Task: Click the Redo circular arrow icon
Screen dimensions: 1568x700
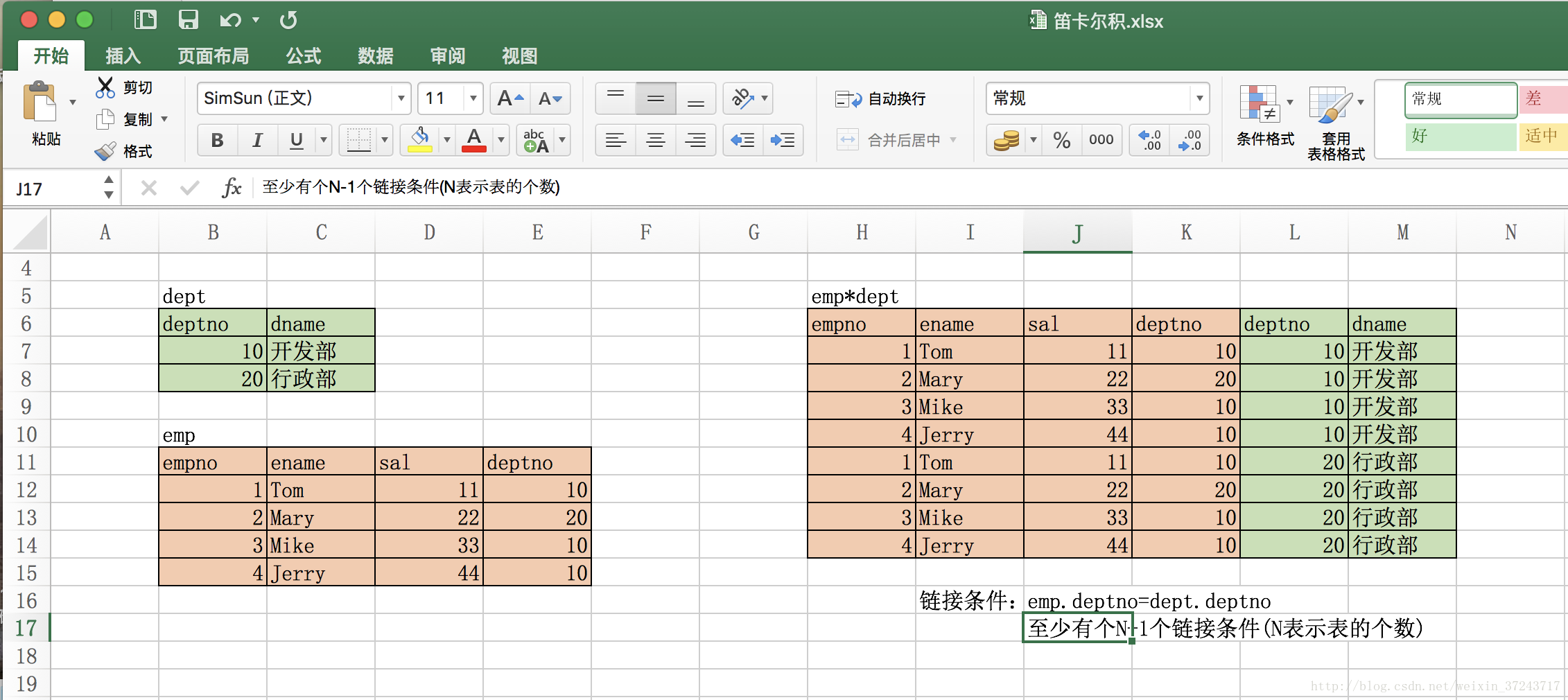Action: click(x=288, y=20)
